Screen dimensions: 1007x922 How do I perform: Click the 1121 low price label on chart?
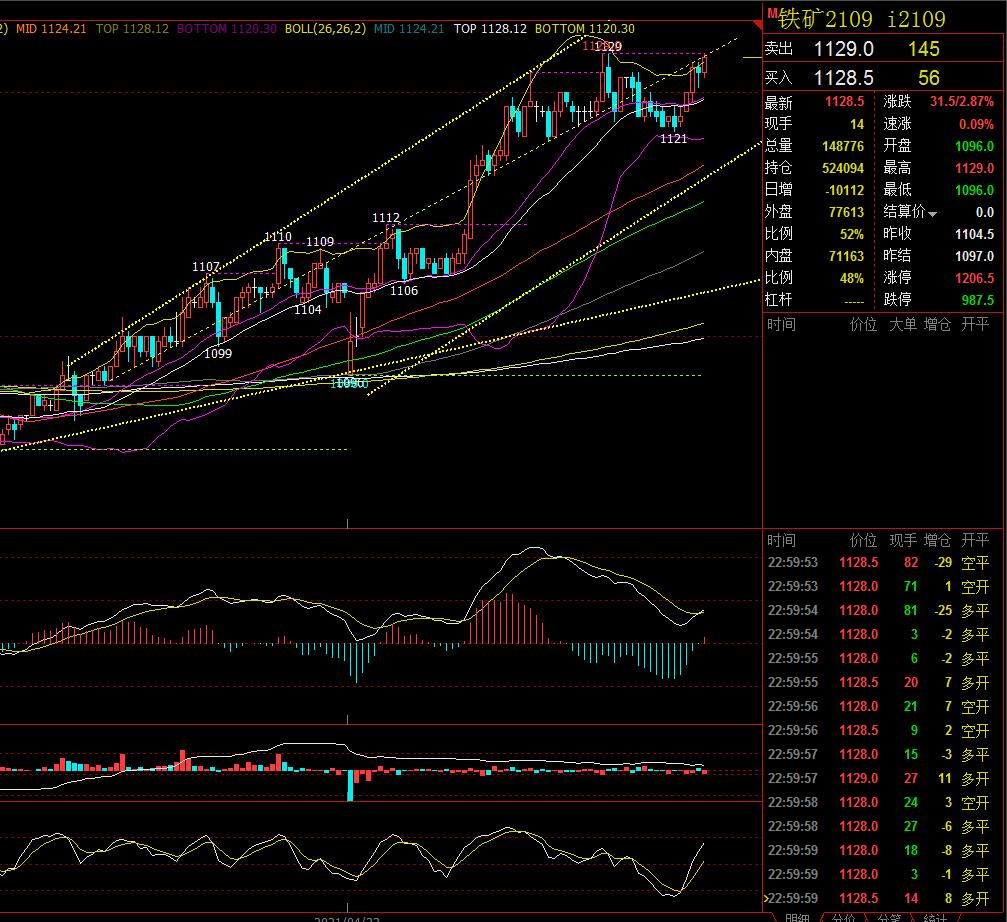pyautogui.click(x=674, y=139)
